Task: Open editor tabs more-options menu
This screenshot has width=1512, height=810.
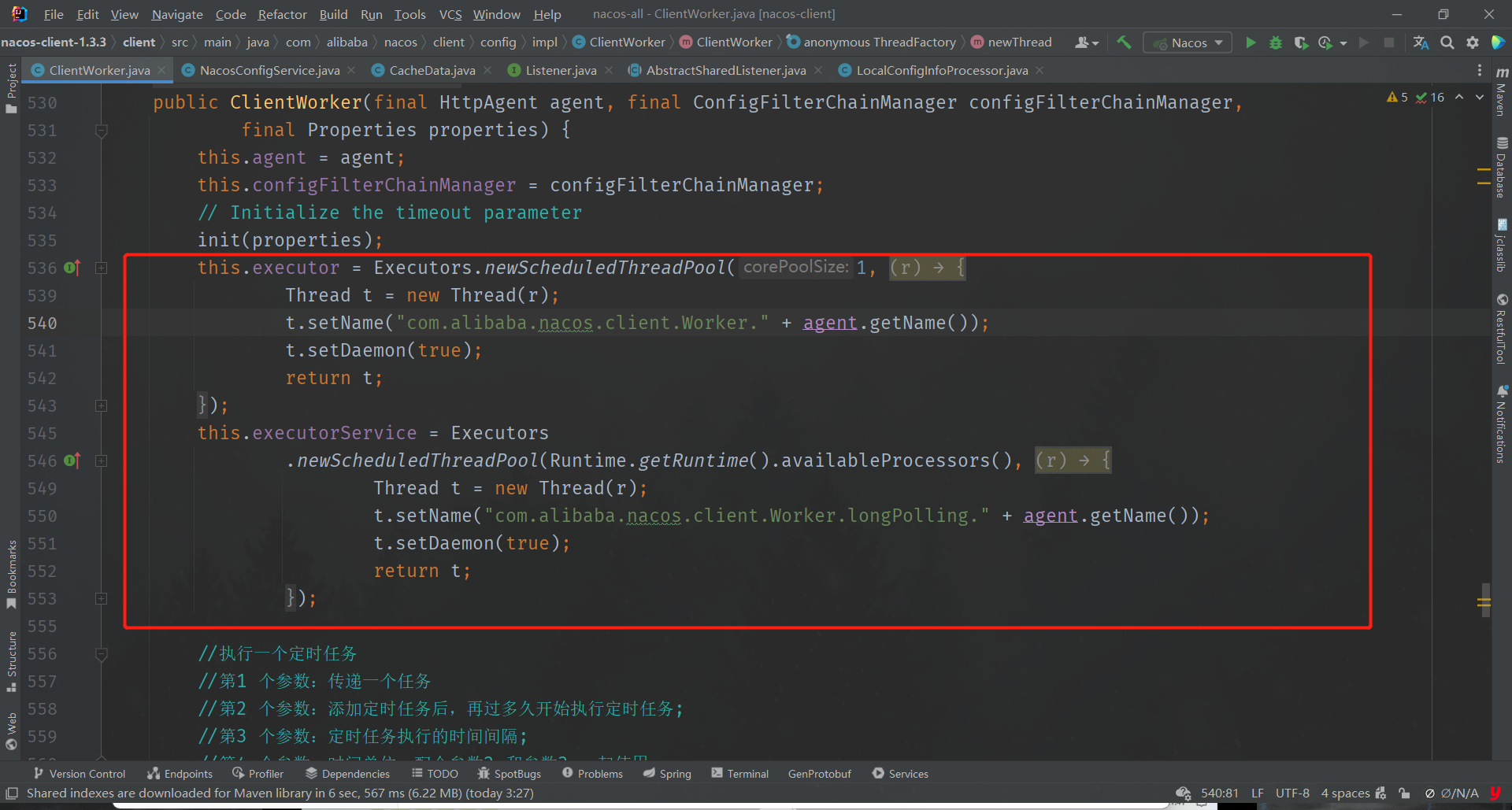Action: tap(1480, 70)
